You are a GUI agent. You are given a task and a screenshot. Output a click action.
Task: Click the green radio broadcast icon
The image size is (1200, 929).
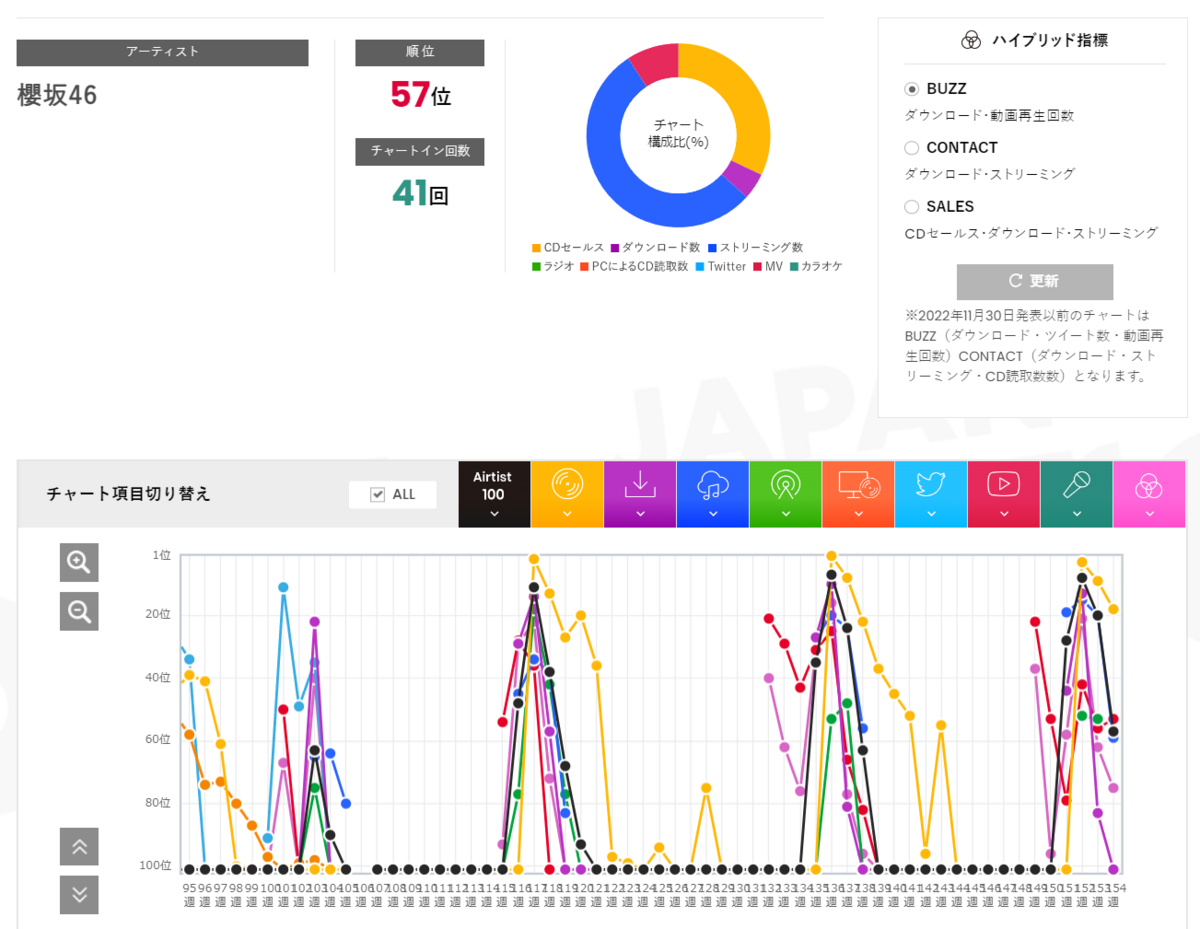786,485
